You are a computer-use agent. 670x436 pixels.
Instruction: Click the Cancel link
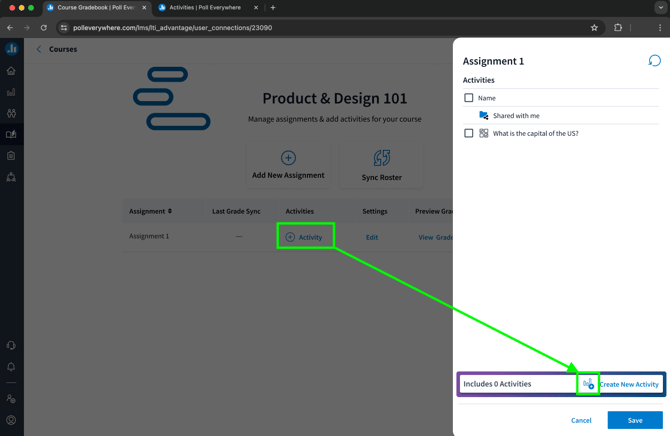coord(581,420)
